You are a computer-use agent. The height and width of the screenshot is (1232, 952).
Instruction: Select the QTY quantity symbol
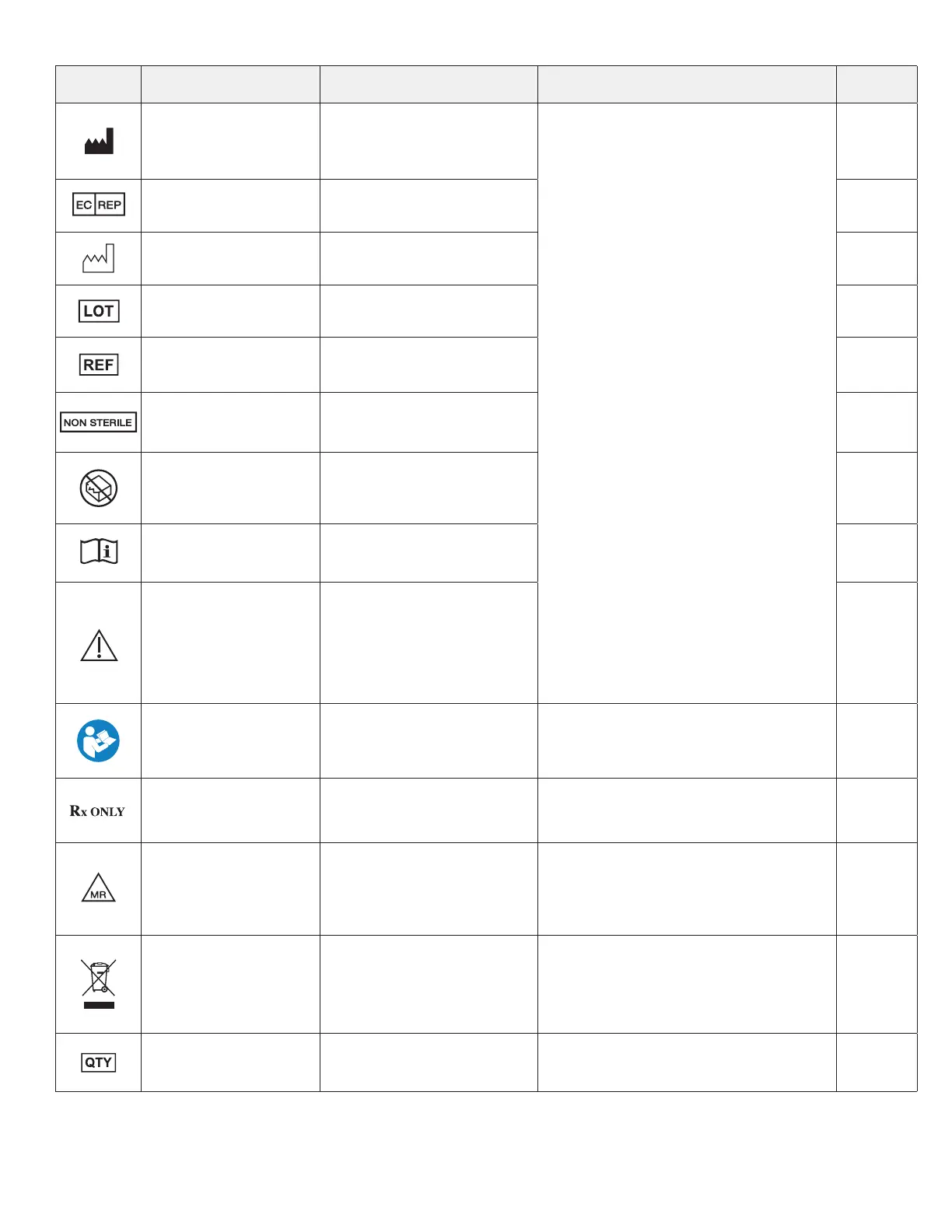coord(99,1062)
